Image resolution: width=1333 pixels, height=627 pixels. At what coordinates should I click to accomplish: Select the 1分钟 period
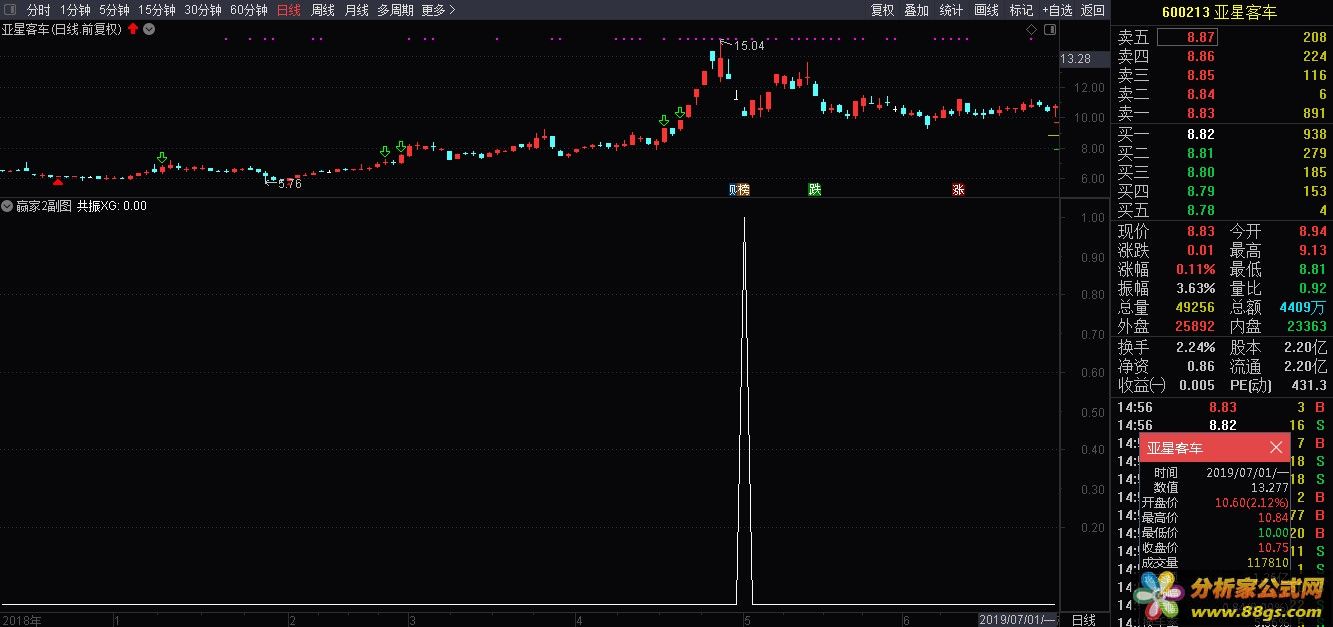(x=75, y=10)
